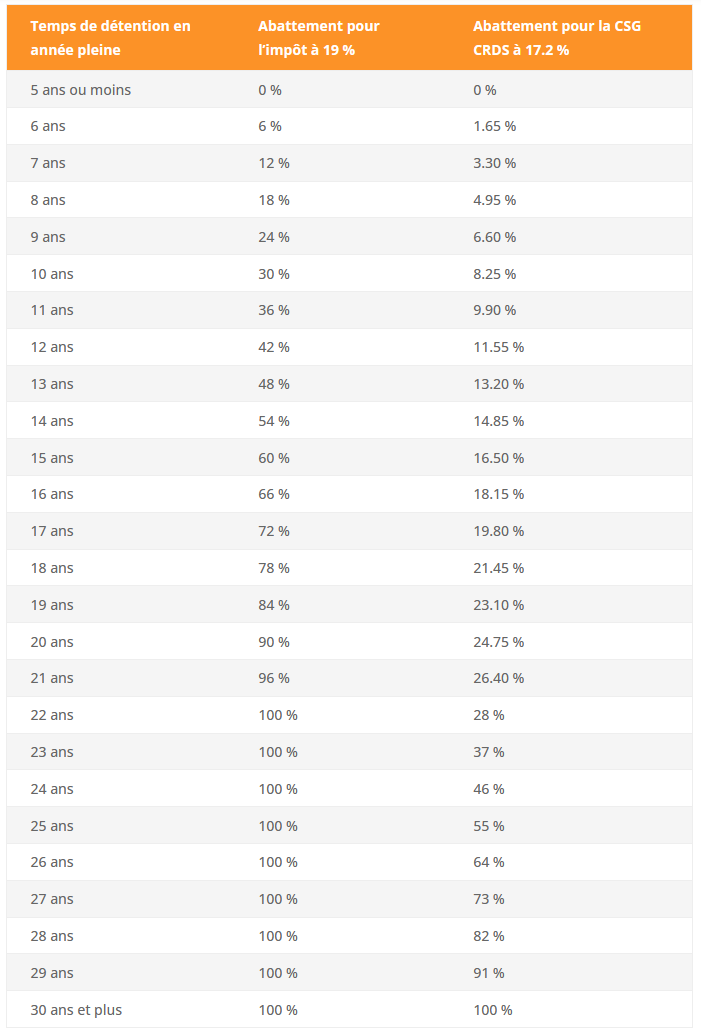Select the 96 % tax abatement value
This screenshot has width=701, height=1033.
273,678
